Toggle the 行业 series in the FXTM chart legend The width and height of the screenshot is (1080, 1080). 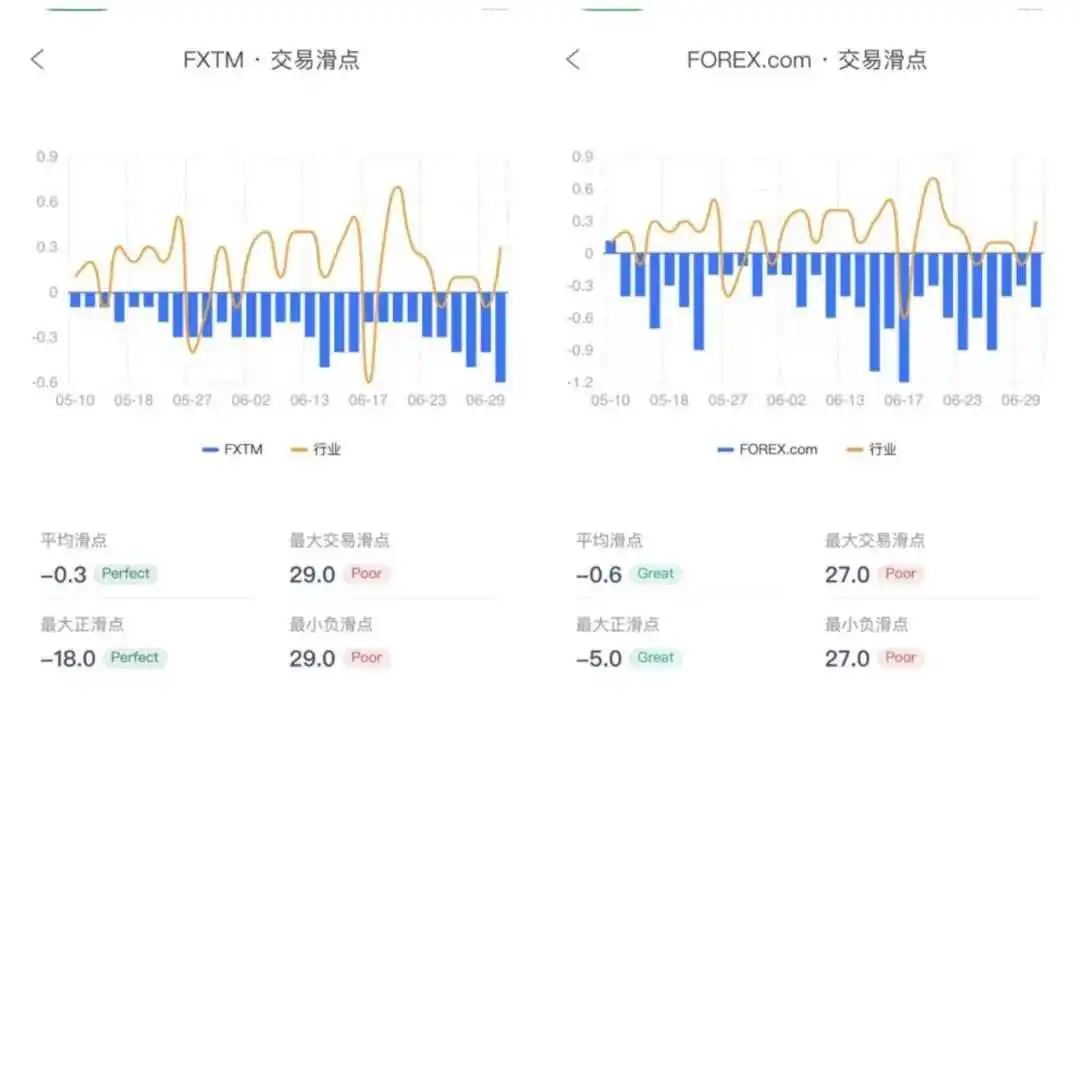coord(316,450)
